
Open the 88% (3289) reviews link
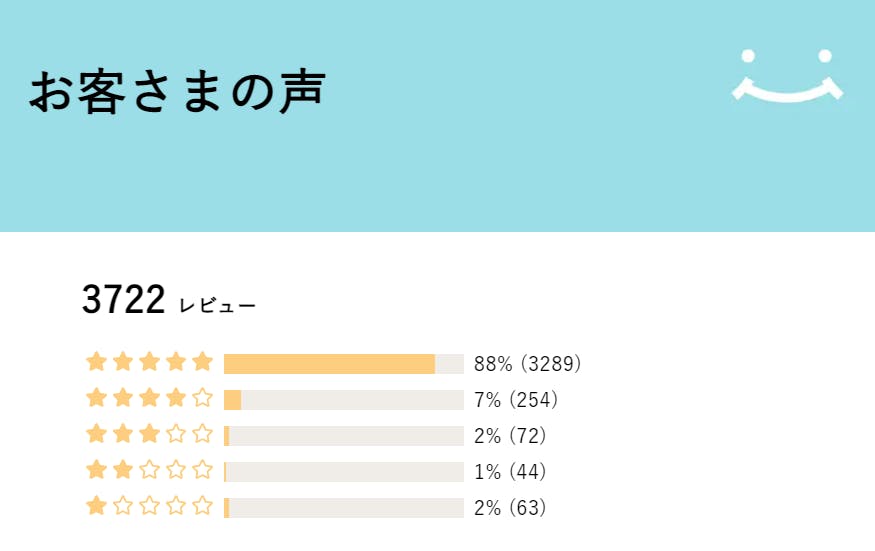[527, 363]
